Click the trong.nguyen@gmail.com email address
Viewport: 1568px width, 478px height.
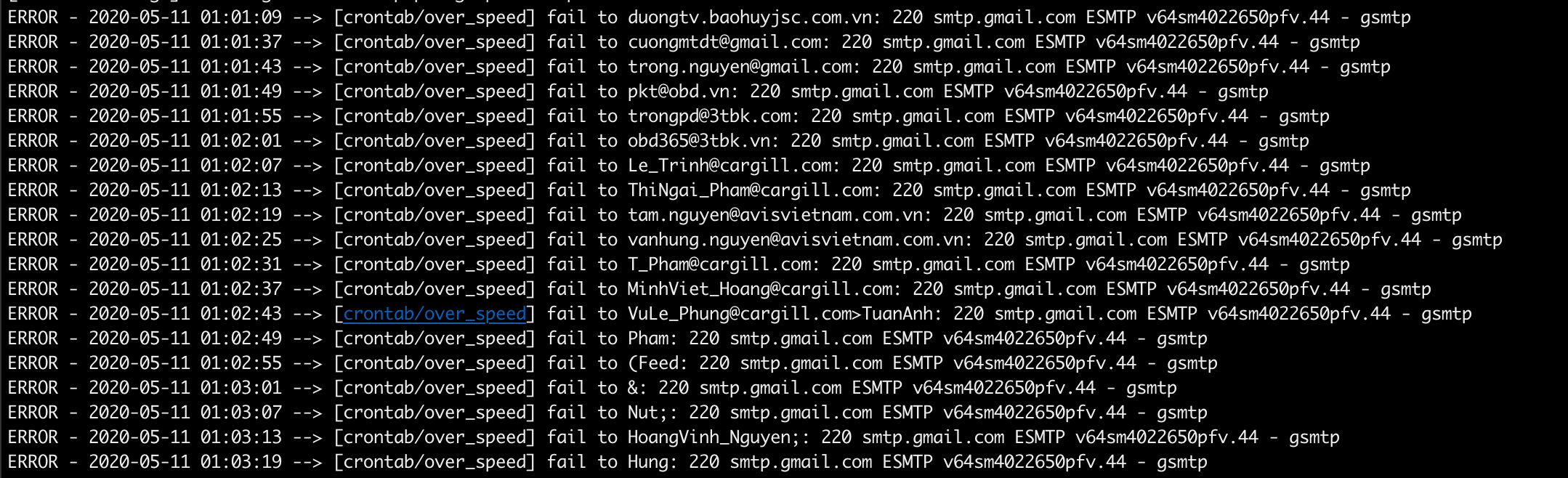click(x=739, y=67)
